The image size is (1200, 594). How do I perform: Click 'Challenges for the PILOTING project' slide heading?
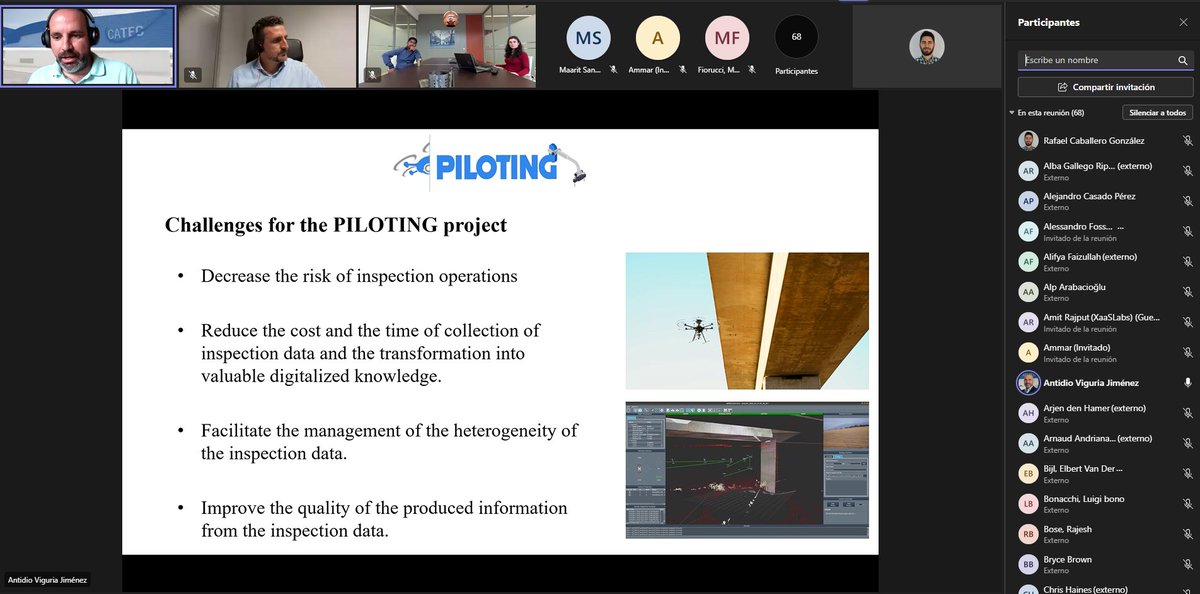[x=336, y=225]
